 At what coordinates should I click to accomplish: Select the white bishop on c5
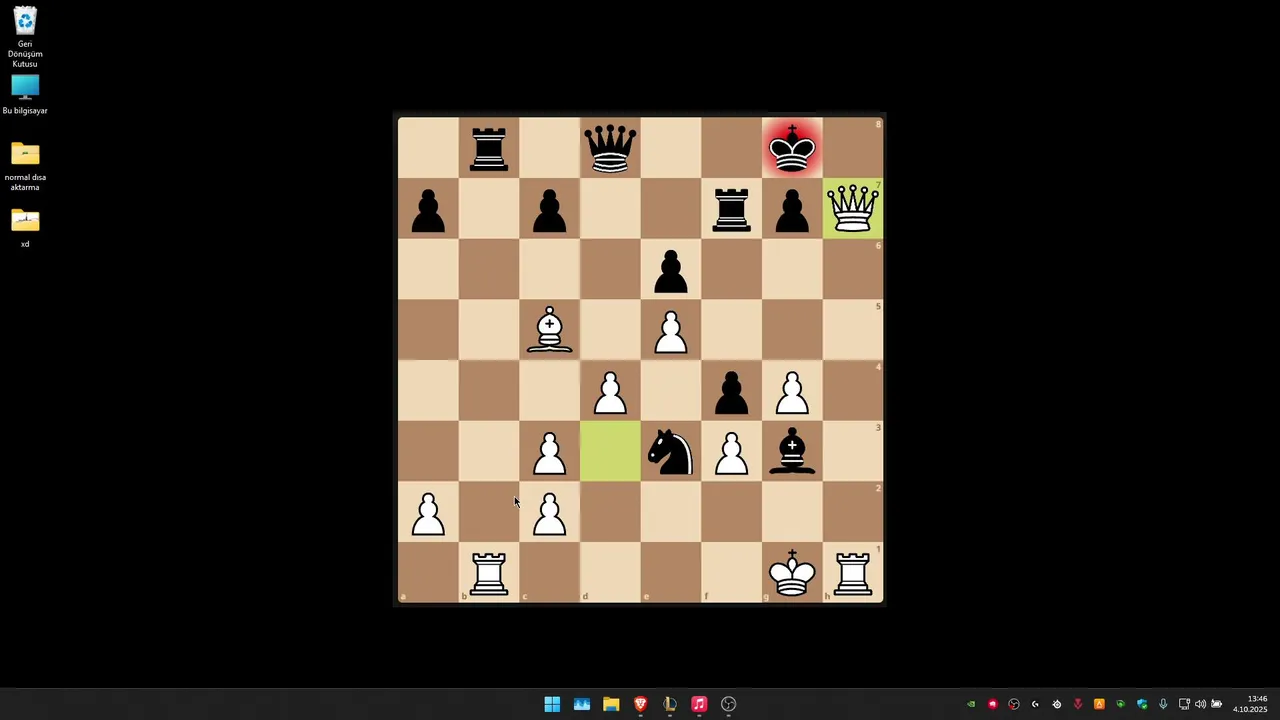(549, 331)
